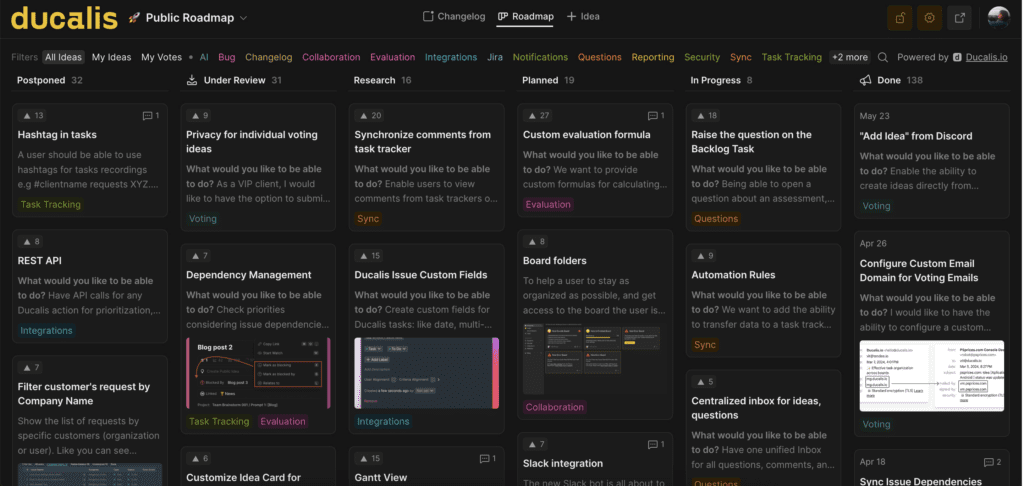Screen dimensions: 1024x486
Task: Switch to the Changelog tab
Action: click(x=454, y=17)
